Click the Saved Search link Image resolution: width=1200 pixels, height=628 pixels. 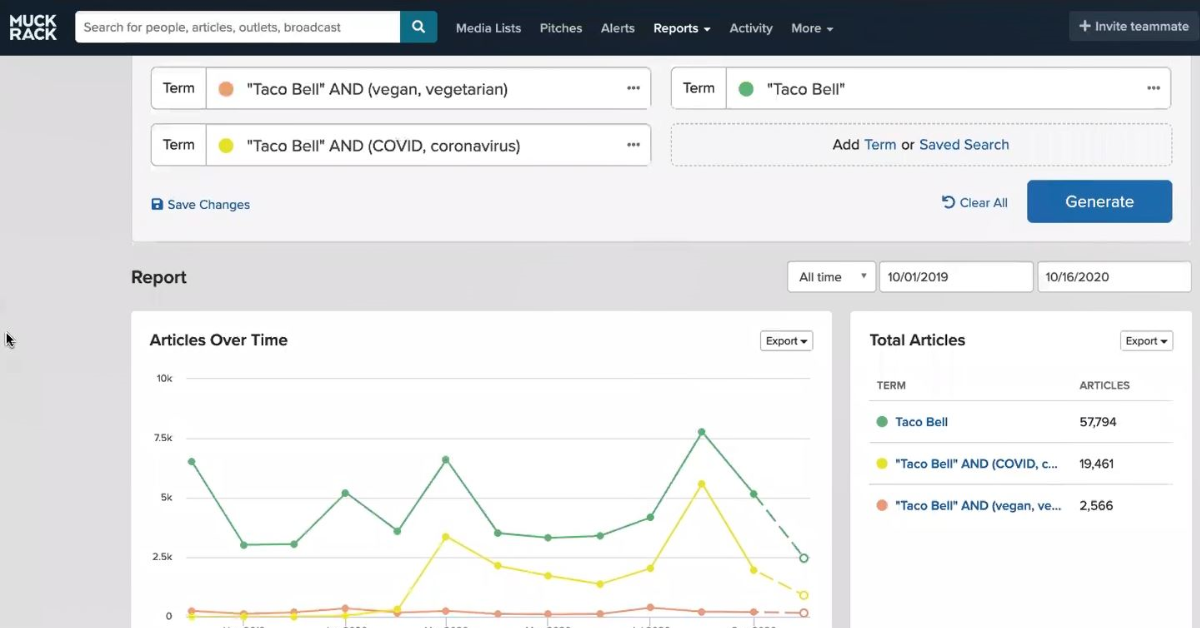click(964, 144)
